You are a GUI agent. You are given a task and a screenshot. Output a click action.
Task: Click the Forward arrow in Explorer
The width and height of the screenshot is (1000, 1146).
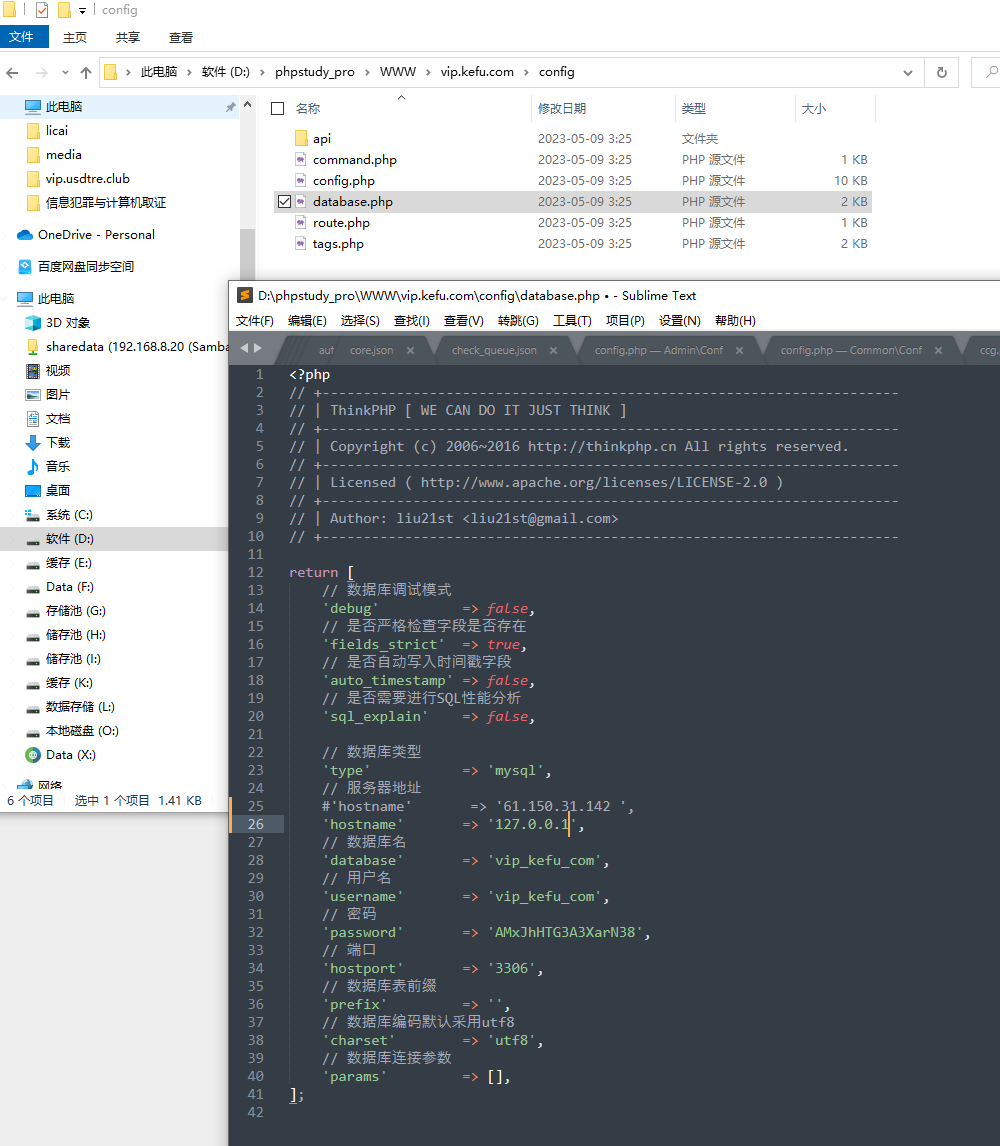click(x=42, y=72)
